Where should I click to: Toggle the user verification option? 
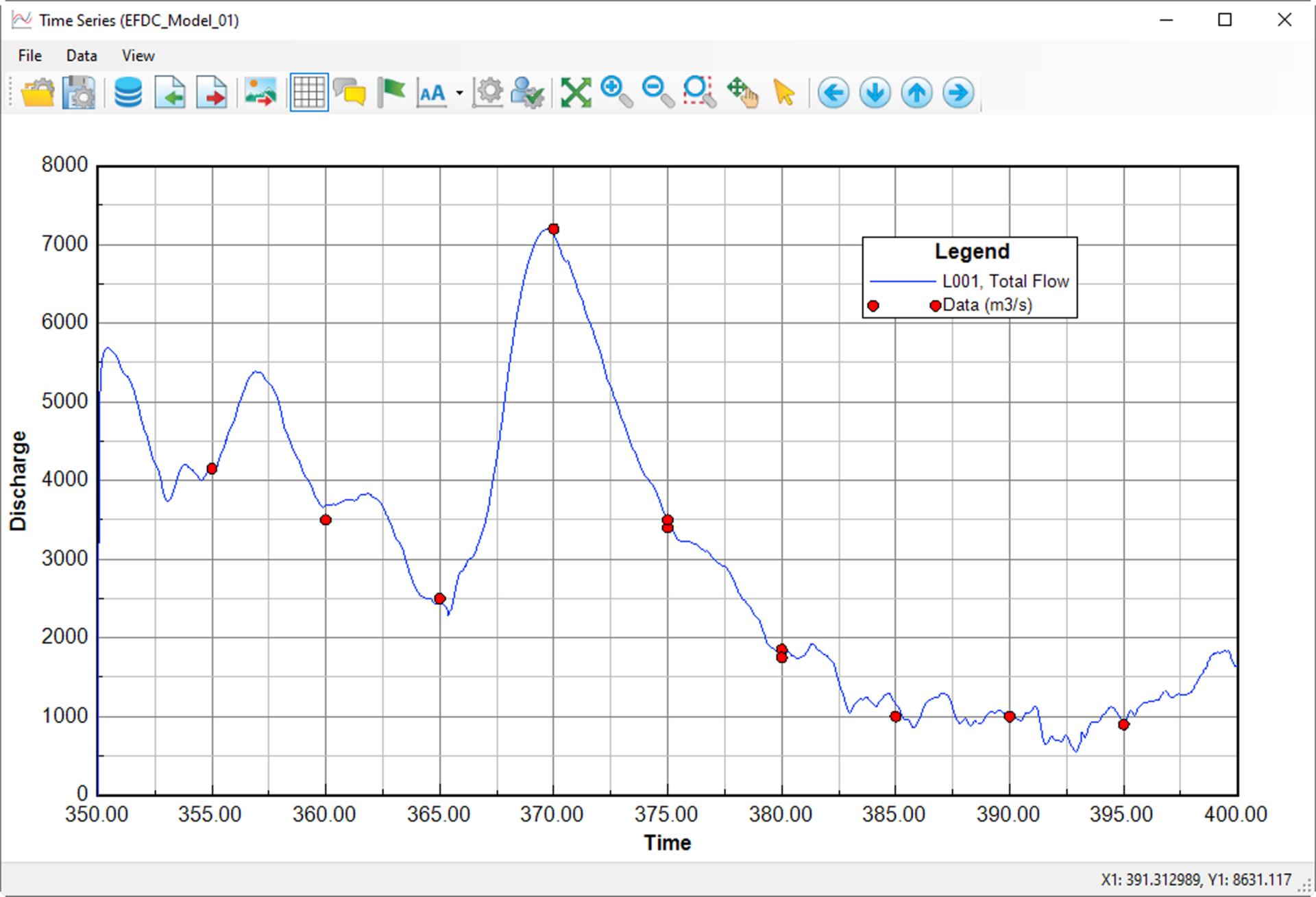click(529, 93)
